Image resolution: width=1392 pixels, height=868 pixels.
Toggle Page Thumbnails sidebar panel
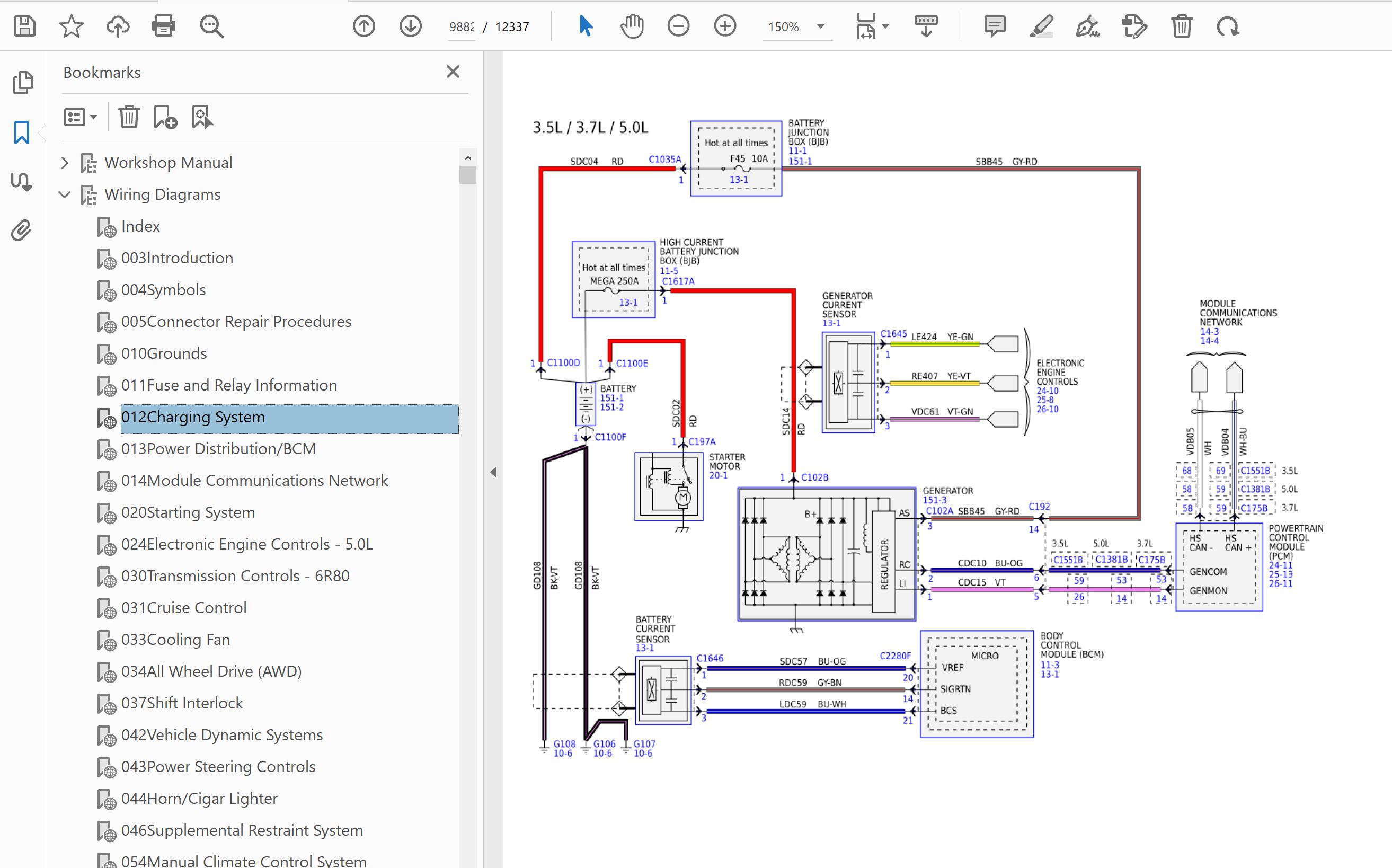pos(23,83)
